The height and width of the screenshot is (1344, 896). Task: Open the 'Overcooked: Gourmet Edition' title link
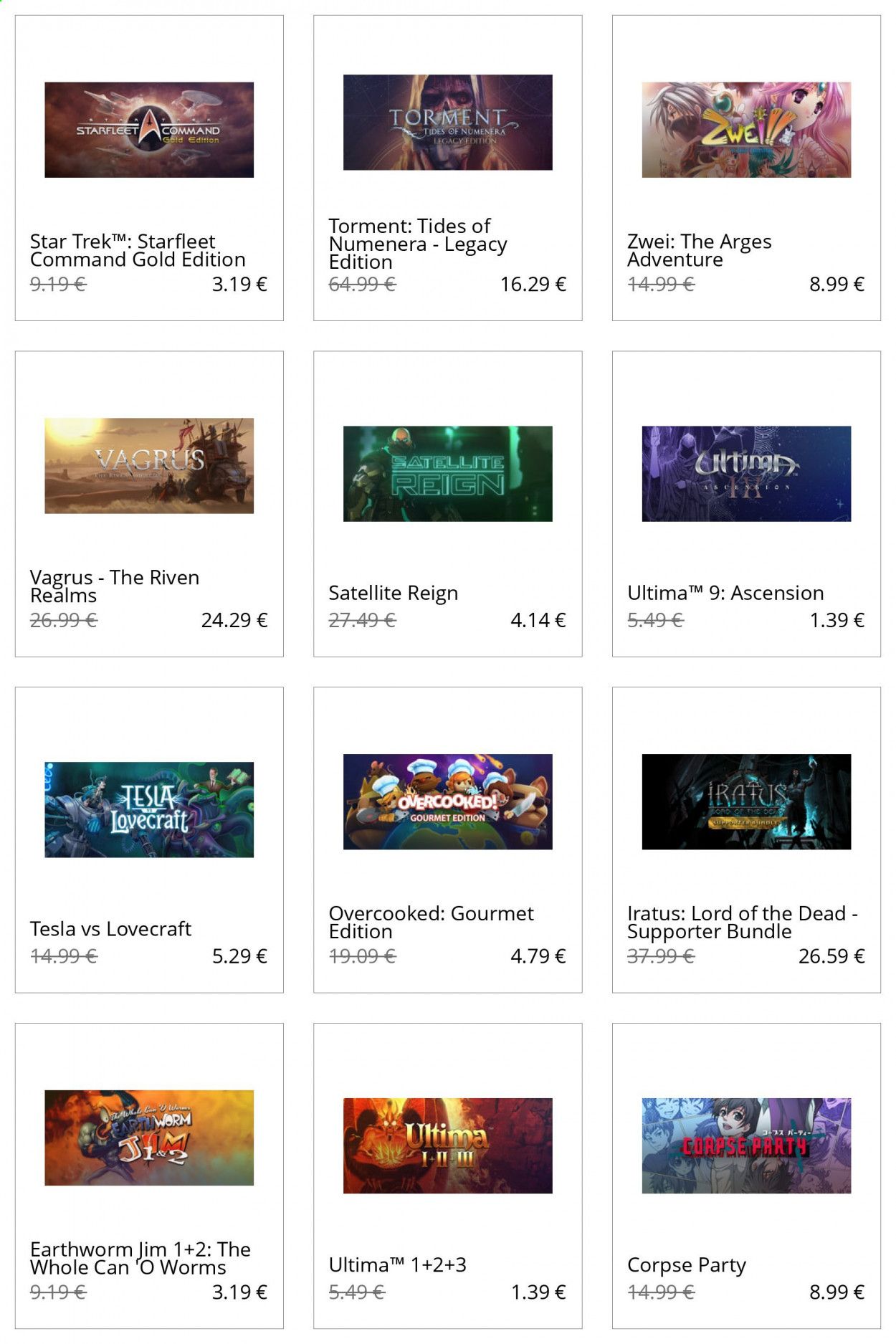coord(432,923)
